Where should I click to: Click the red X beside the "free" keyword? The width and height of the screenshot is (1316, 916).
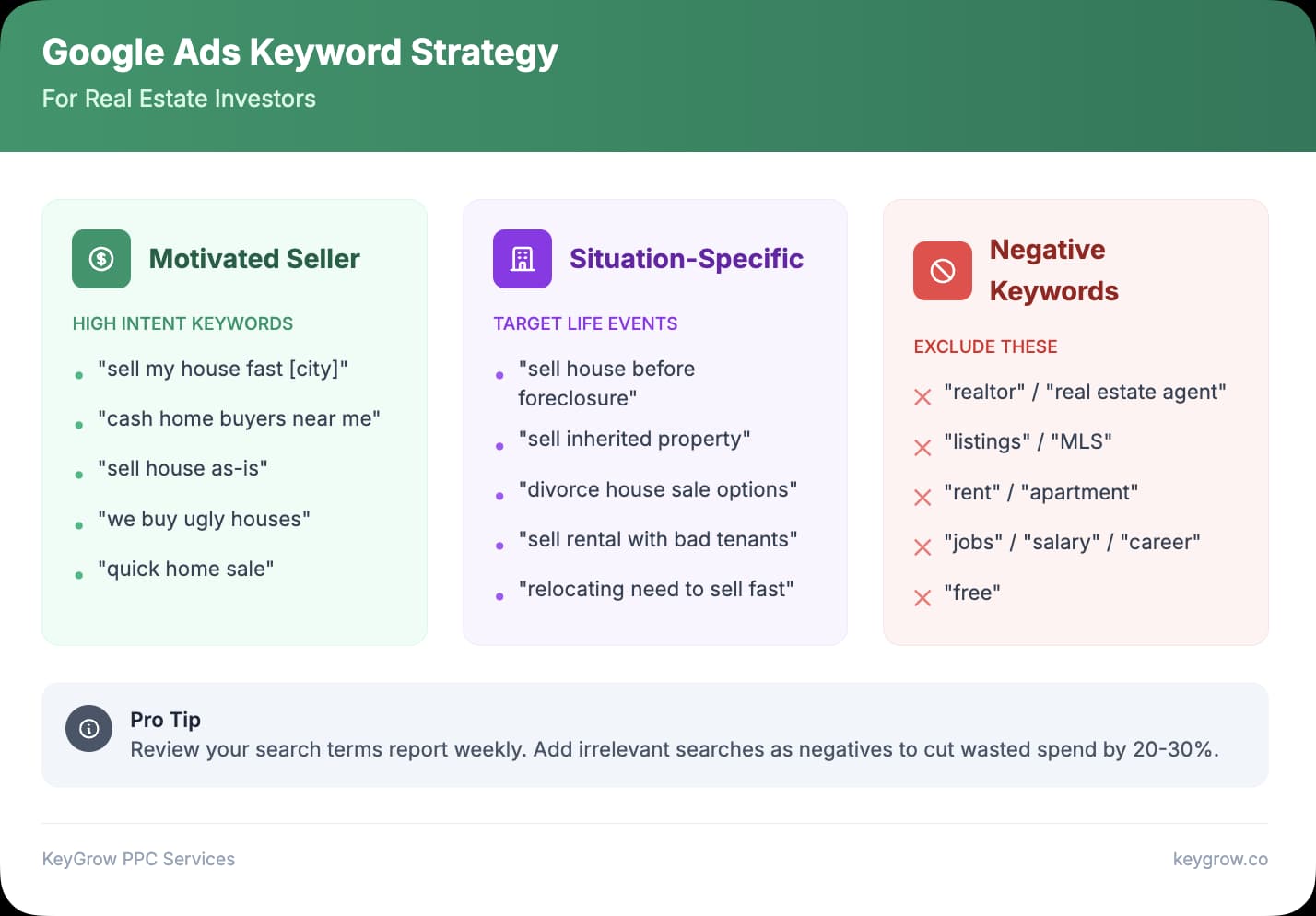pyautogui.click(x=922, y=597)
